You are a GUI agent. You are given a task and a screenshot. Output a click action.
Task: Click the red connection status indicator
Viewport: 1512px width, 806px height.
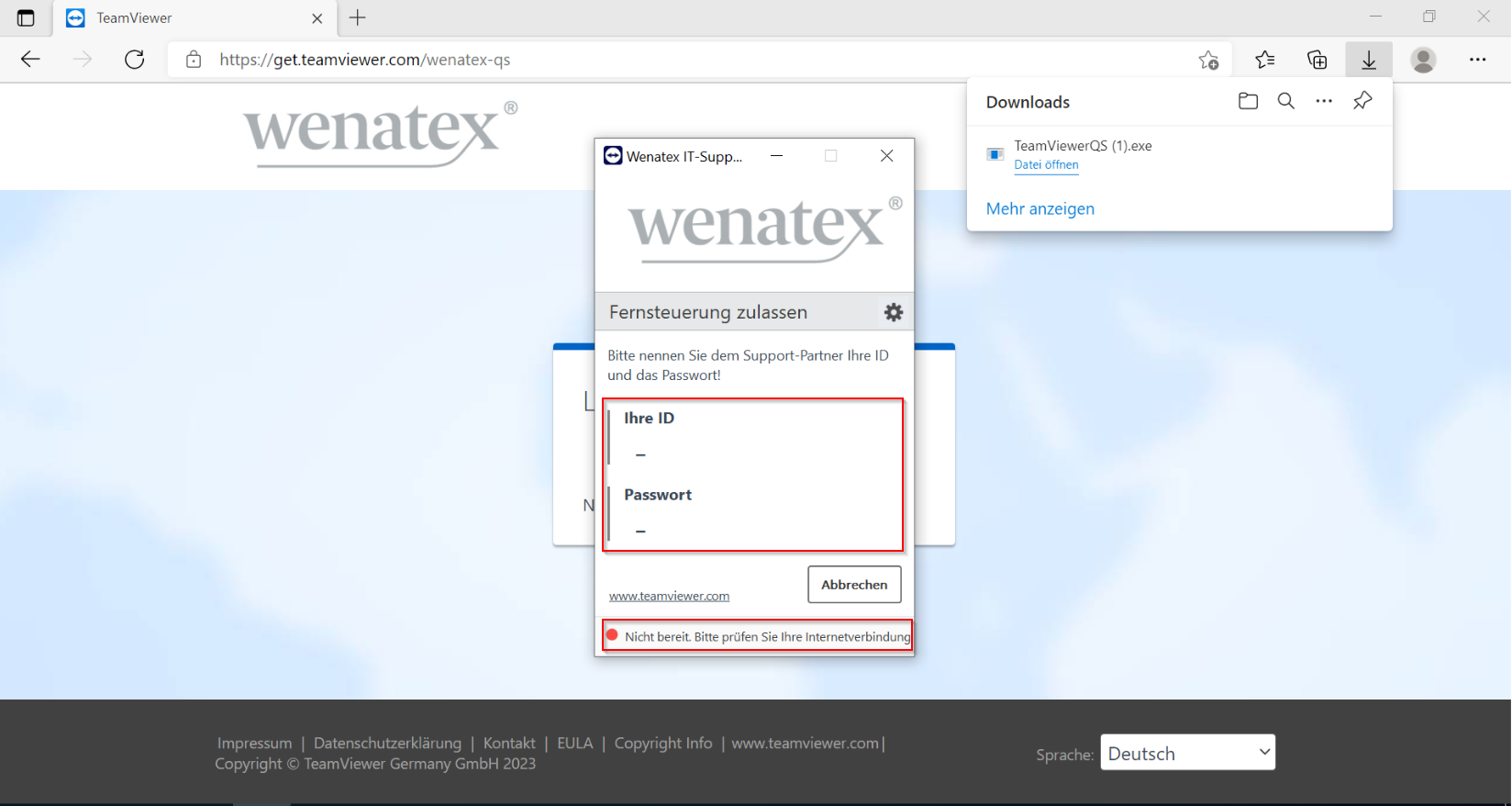[612, 635]
